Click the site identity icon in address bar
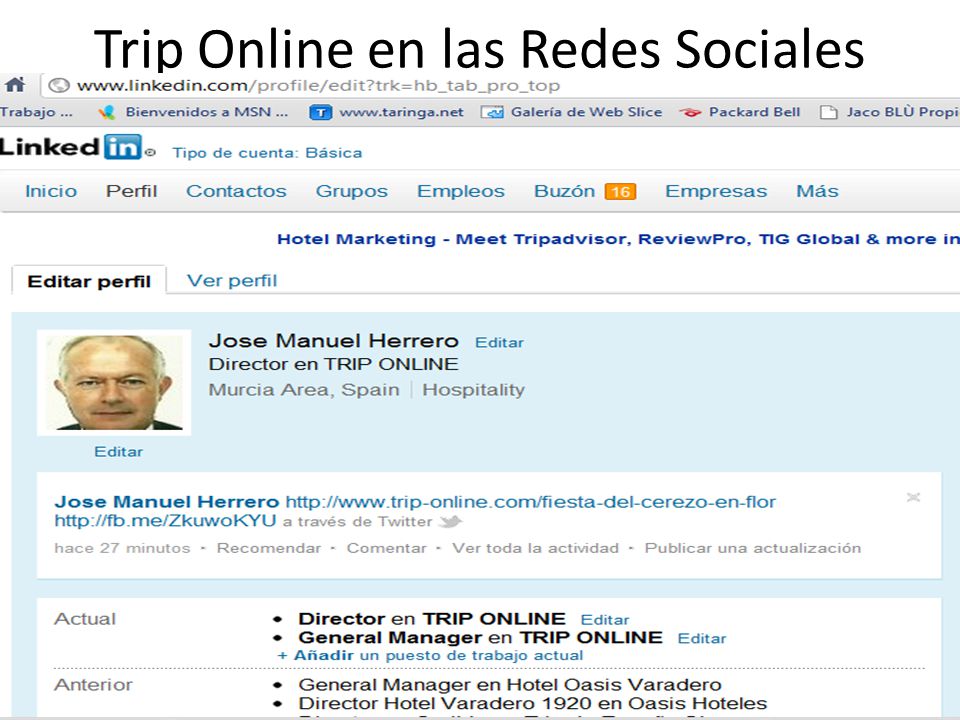960x720 pixels. [x=59, y=85]
